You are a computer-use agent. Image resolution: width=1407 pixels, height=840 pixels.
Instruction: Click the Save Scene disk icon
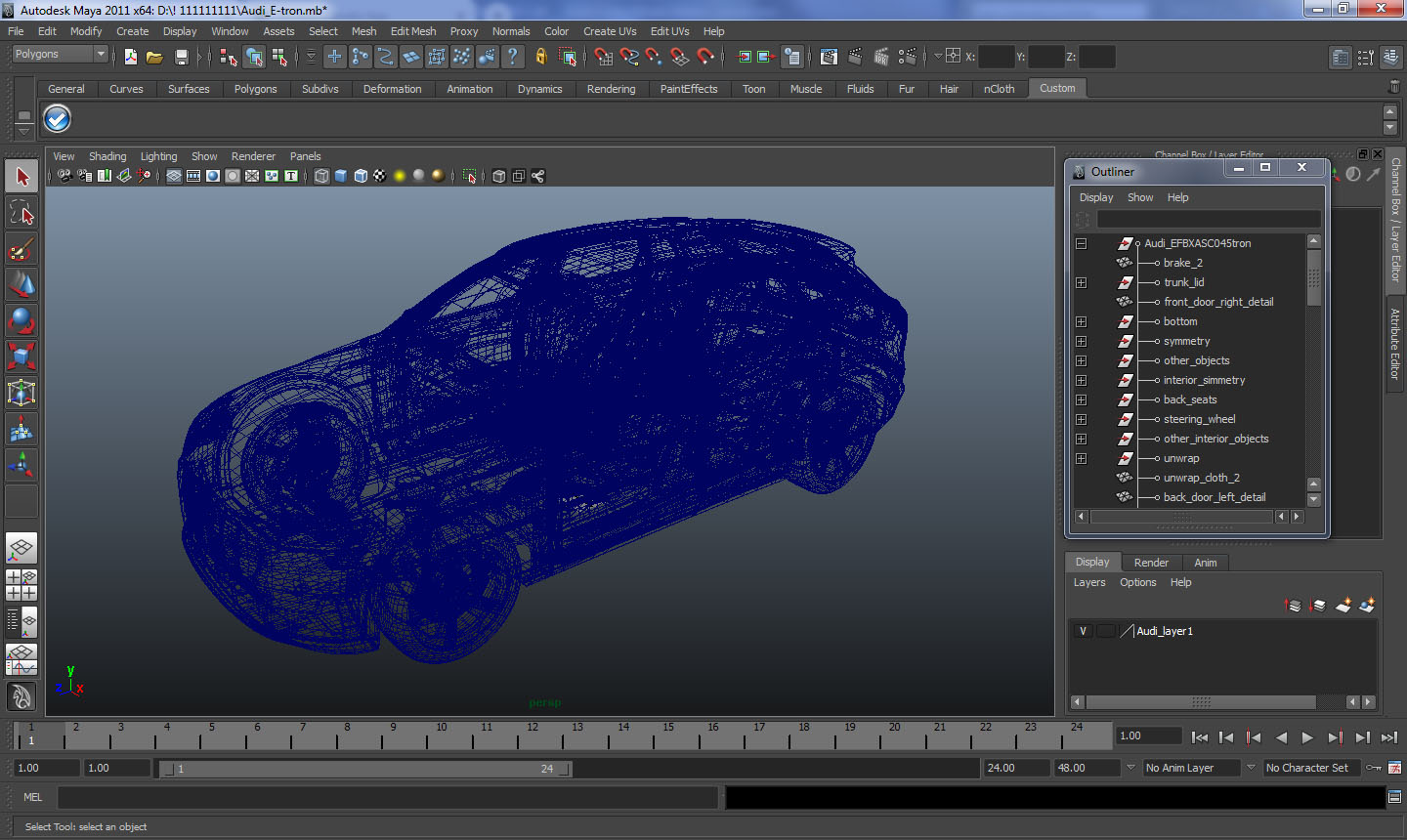[181, 57]
